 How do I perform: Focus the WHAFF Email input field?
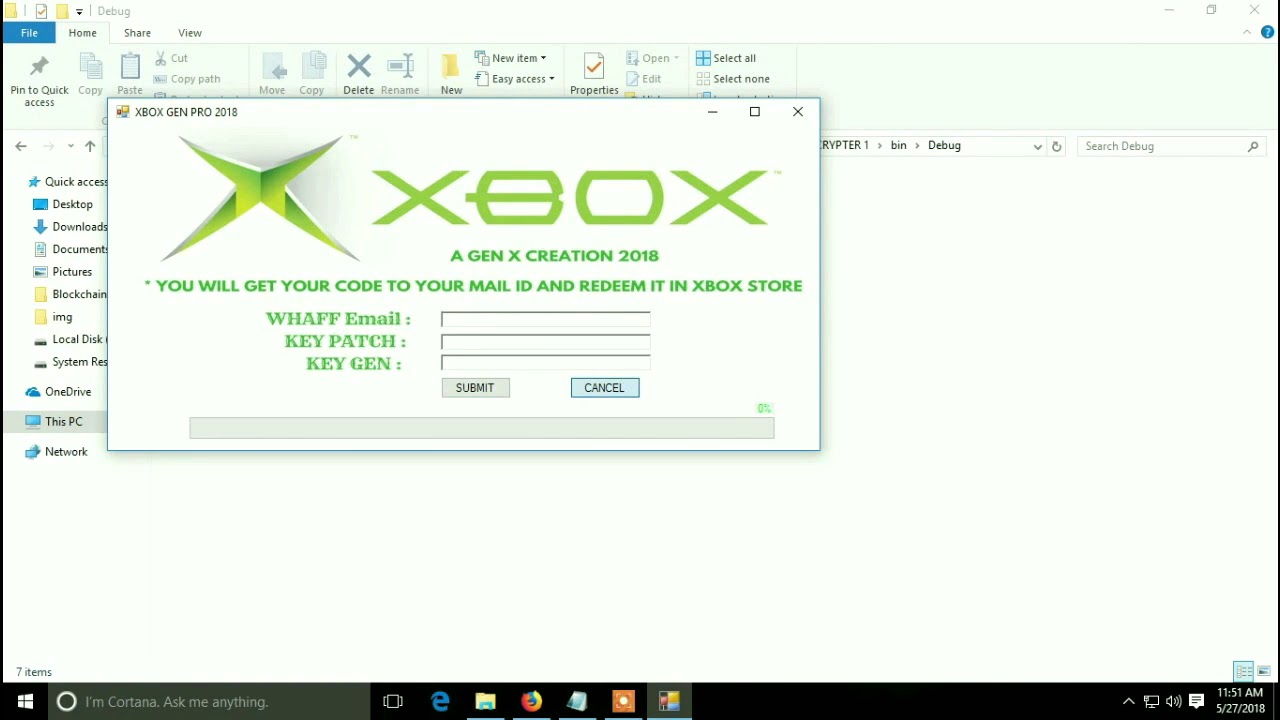coord(546,319)
